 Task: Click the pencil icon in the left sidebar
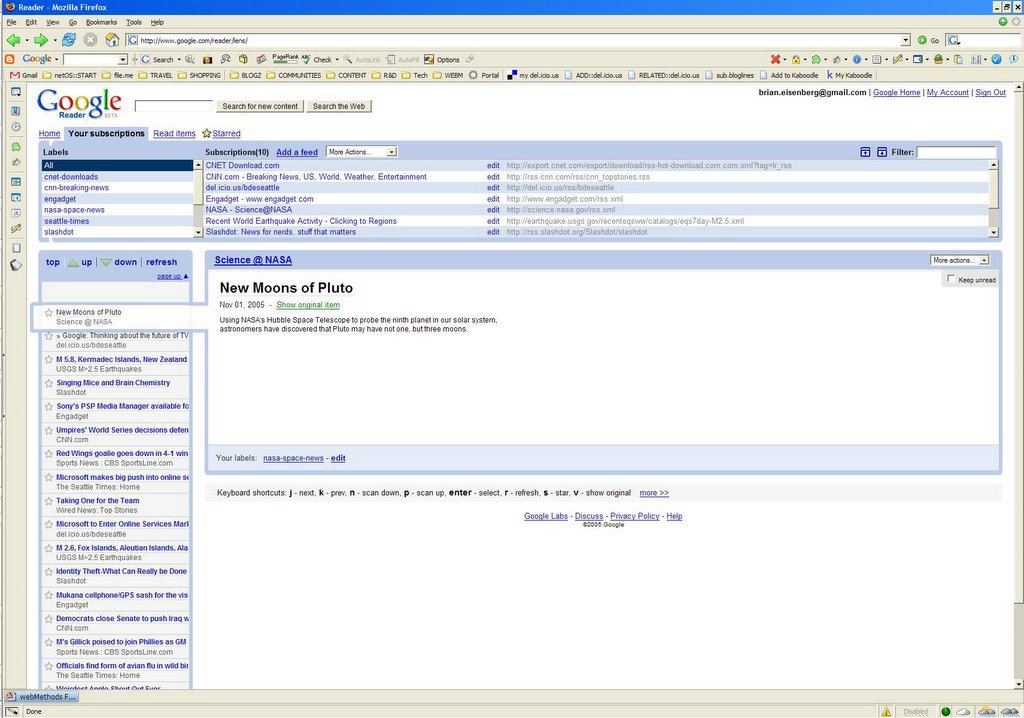tap(16, 229)
